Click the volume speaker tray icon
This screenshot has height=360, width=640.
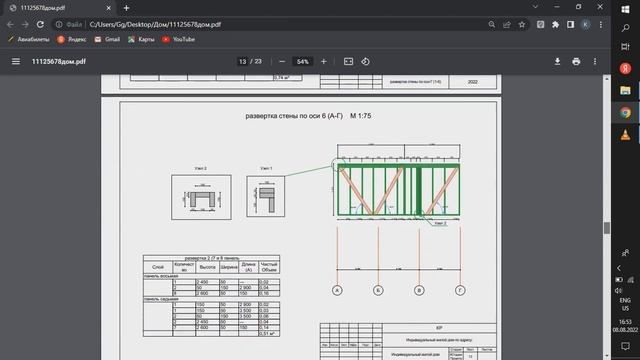[x=619, y=291]
